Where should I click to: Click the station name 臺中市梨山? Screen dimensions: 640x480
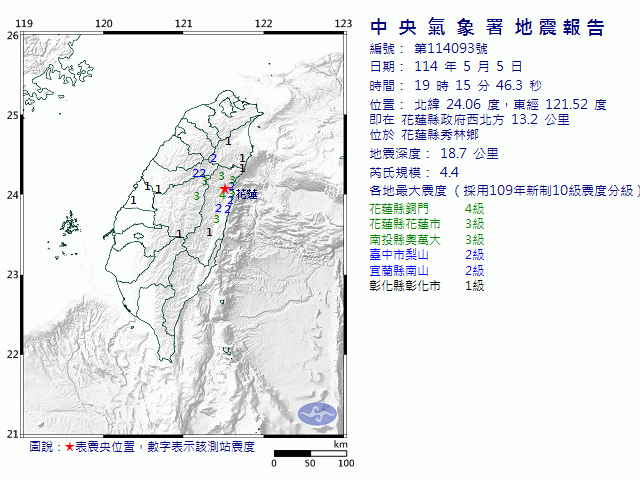[399, 255]
